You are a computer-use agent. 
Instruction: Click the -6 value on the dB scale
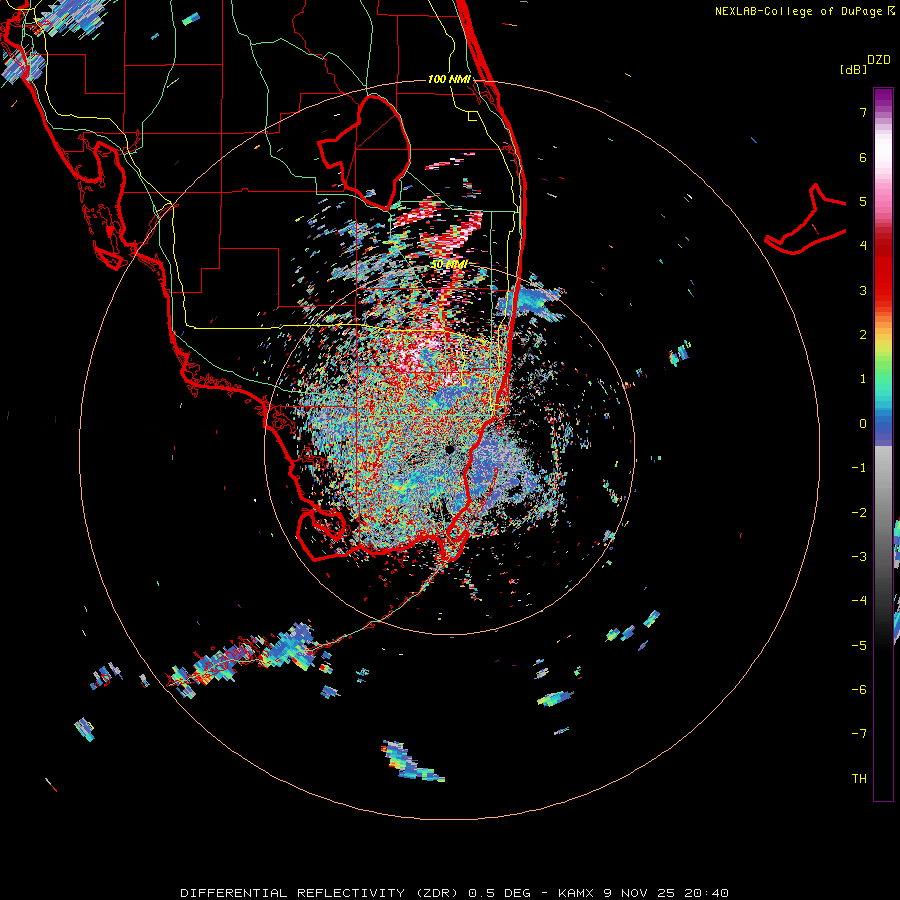tap(859, 689)
